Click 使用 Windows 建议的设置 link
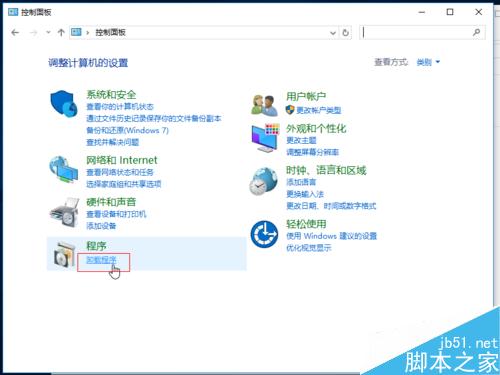Screen dimensions: 500x375 click(x=331, y=236)
